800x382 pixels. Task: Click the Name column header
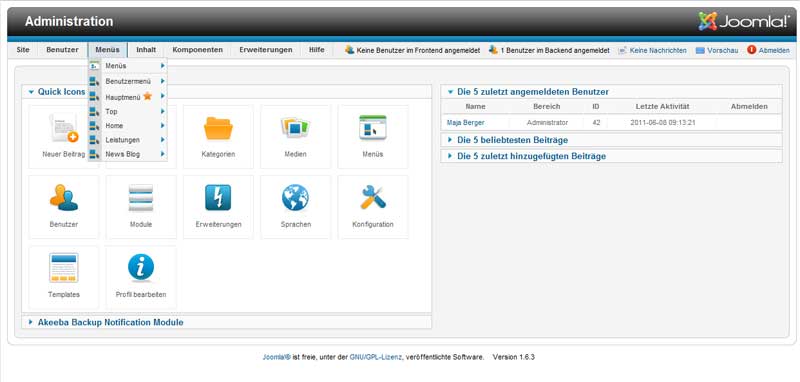click(476, 107)
